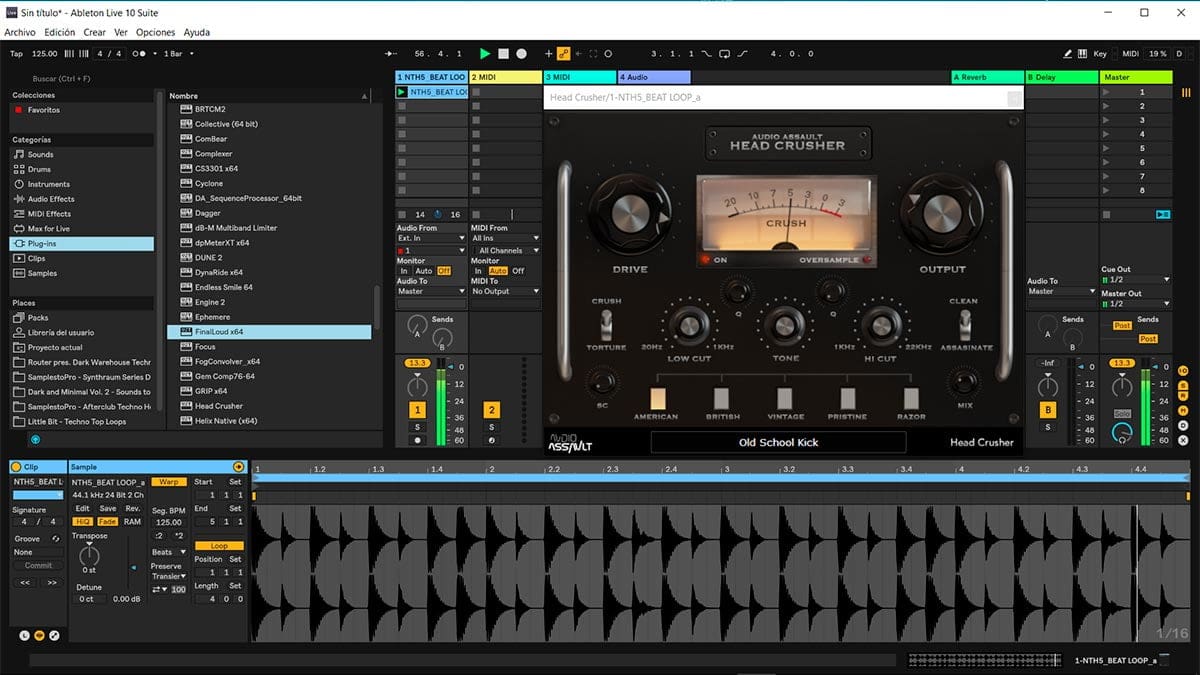Select the Instruments category icon
The height and width of the screenshot is (675, 1200).
point(19,184)
